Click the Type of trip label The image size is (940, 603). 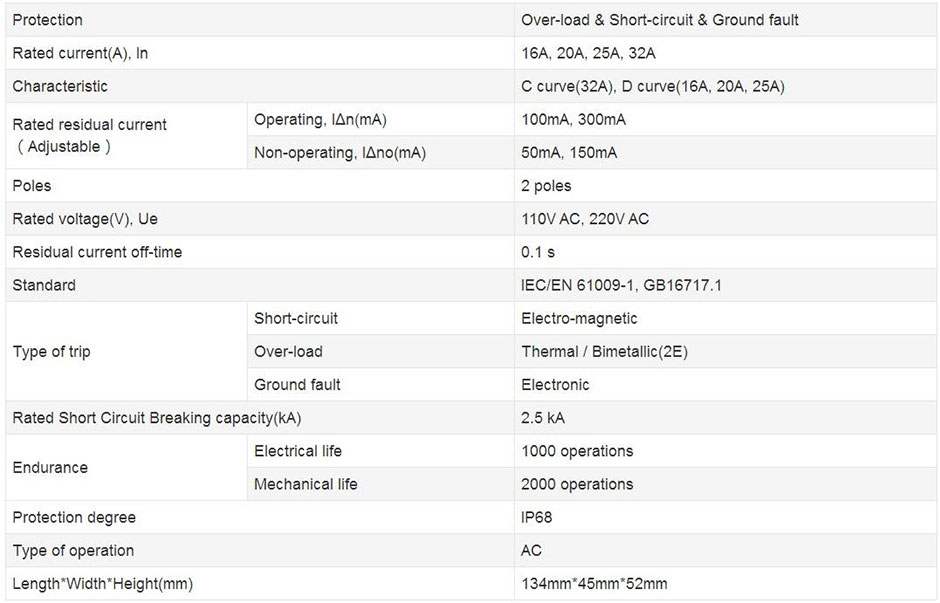51,351
